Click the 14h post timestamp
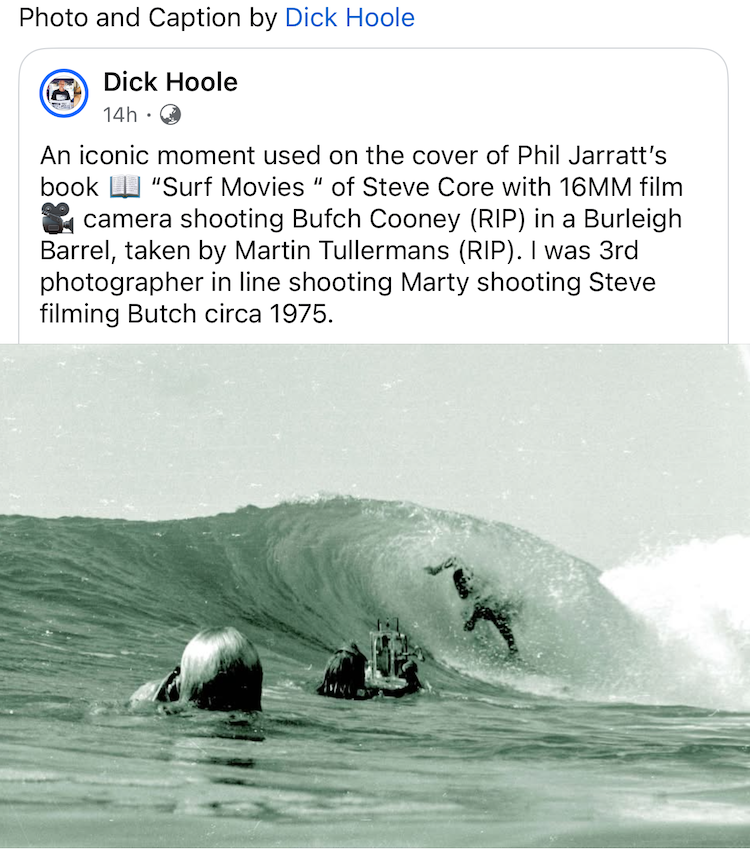Image resolution: width=750 pixels, height=850 pixels. pyautogui.click(x=120, y=115)
